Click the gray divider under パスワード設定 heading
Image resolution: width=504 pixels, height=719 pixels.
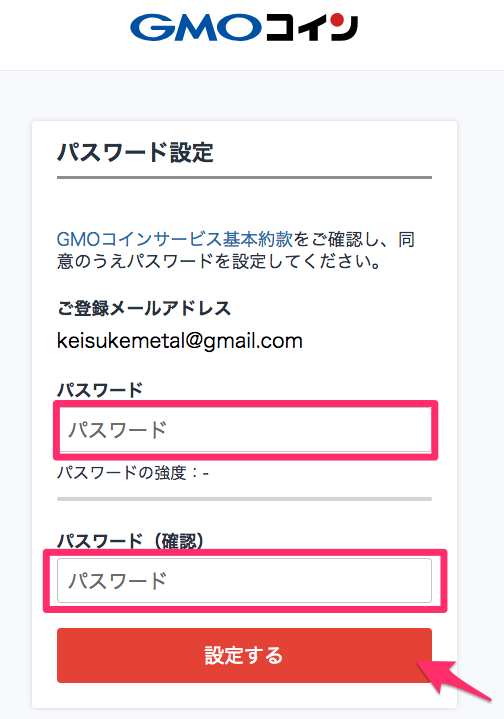pos(244,177)
